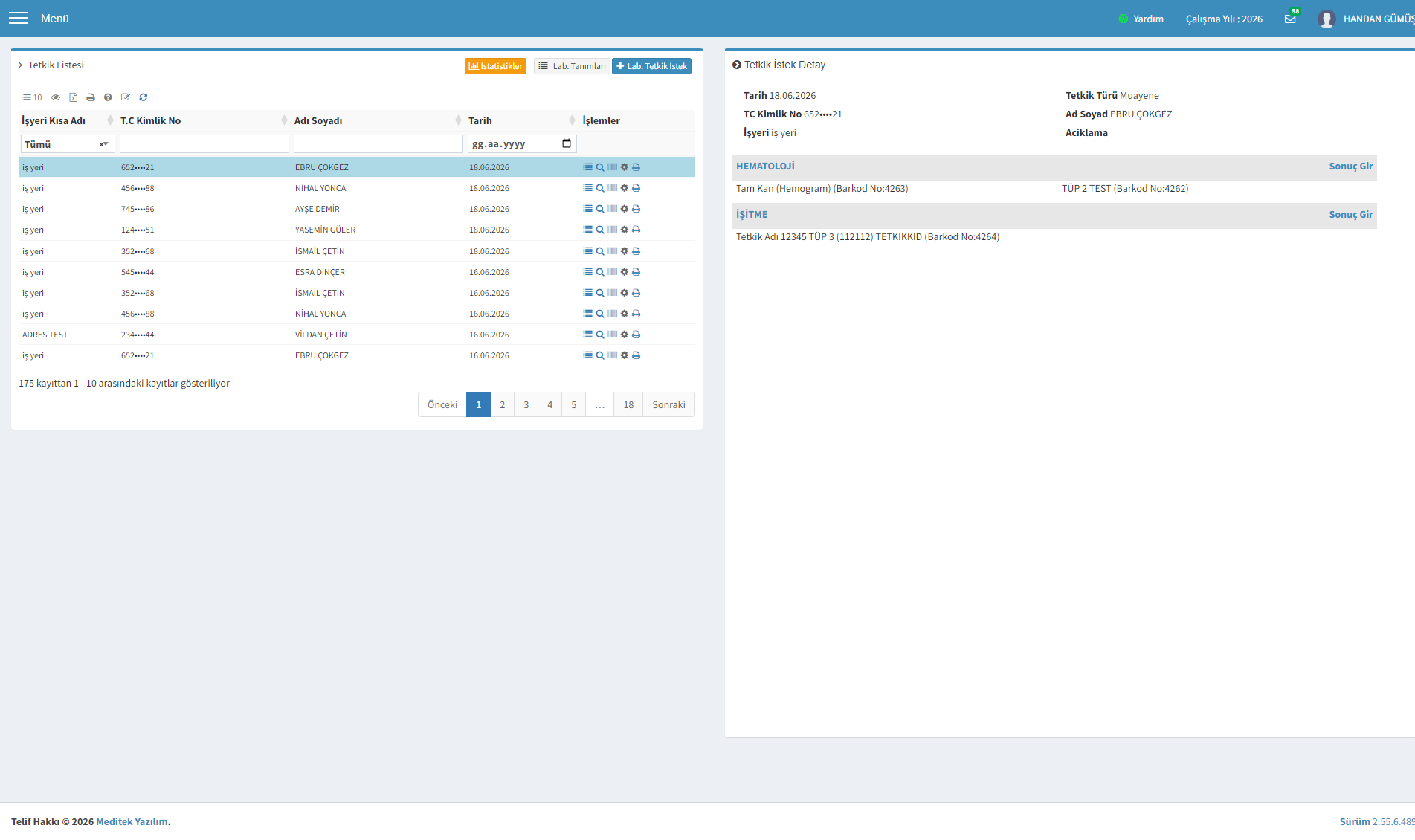Viewport: 1415px width, 840px height.
Task: Open the Tümü workplace filter dropdown
Action: coord(67,144)
